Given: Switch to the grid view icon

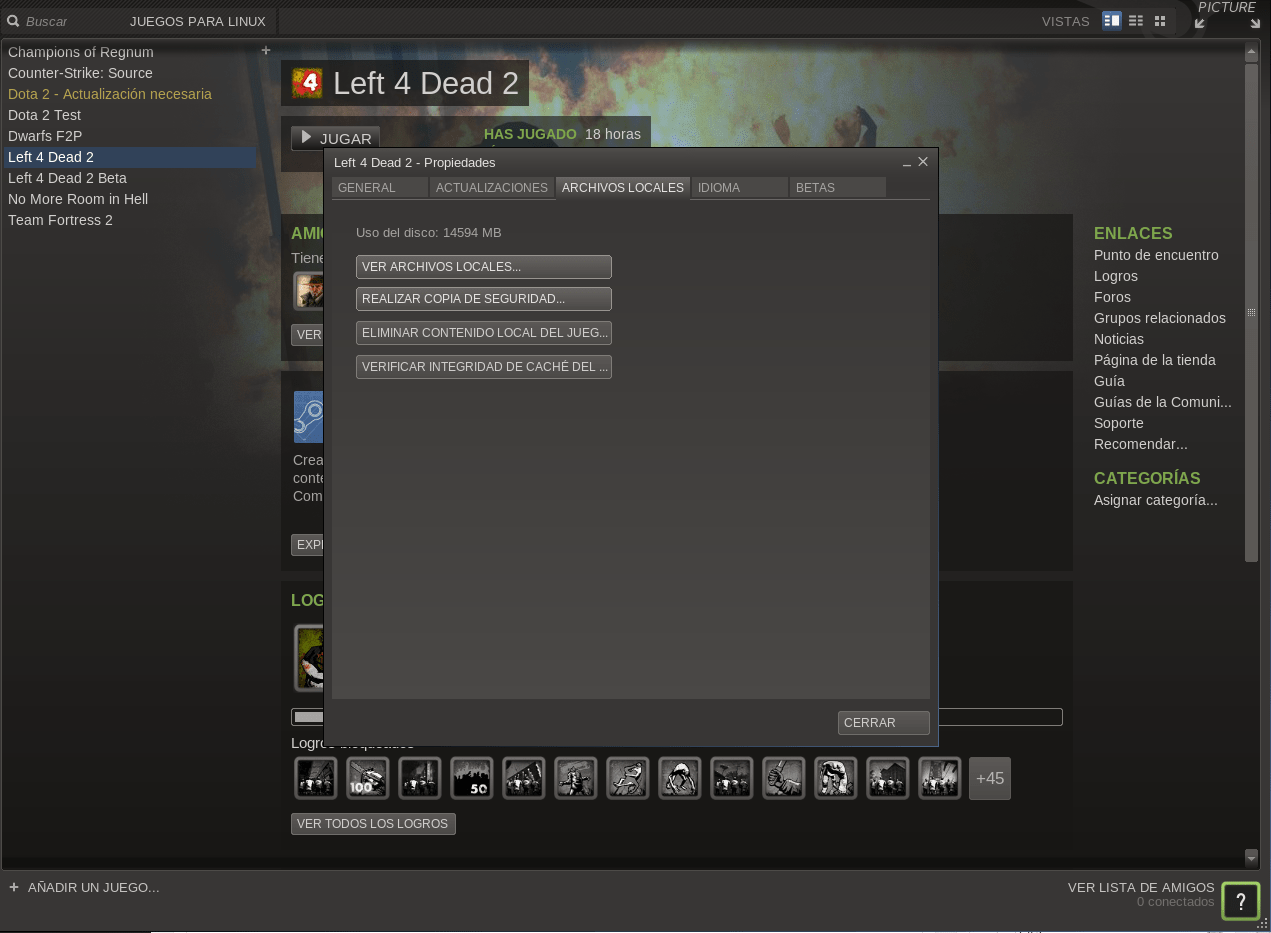Looking at the screenshot, I should (x=1160, y=21).
